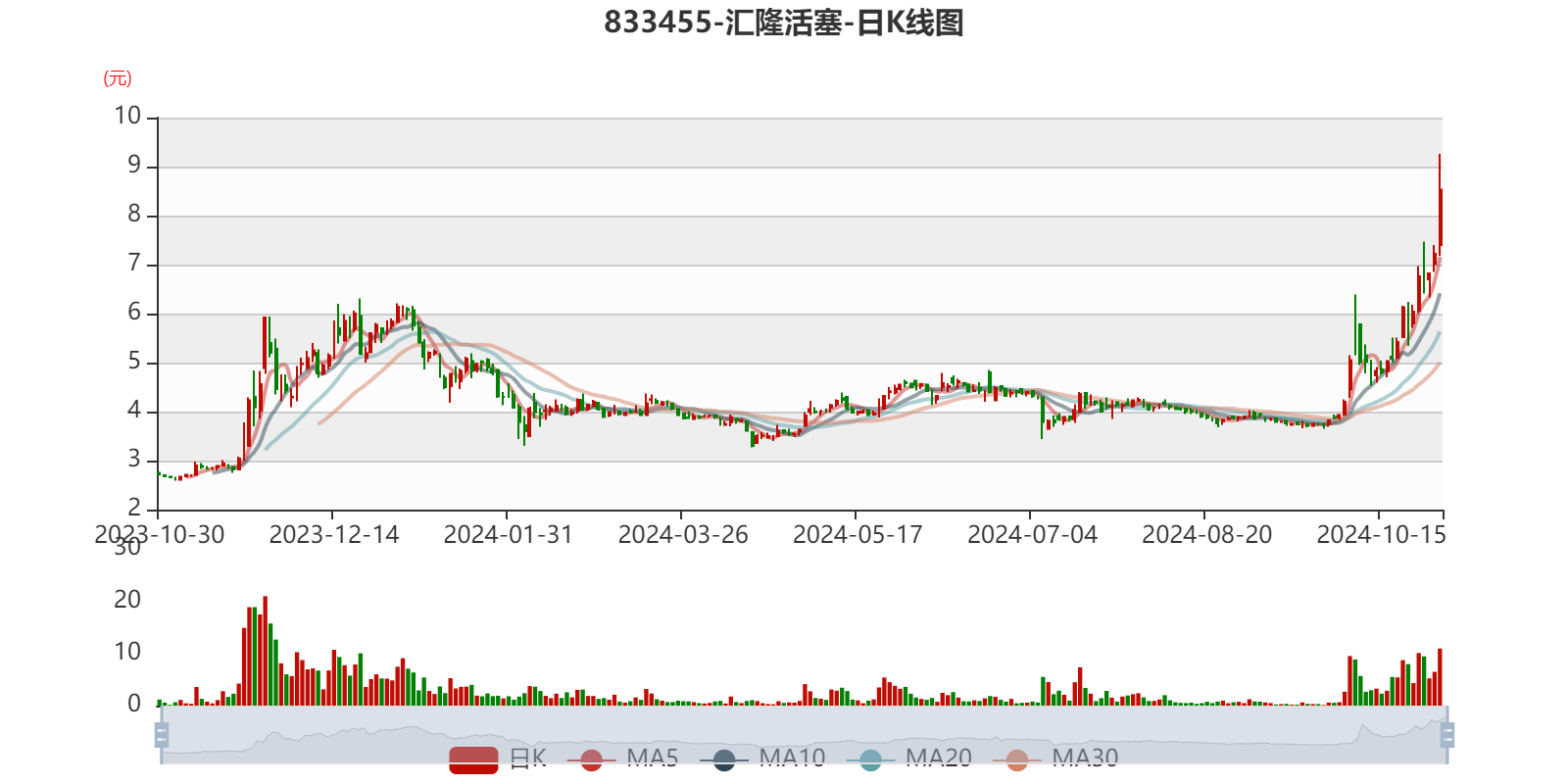Click the volume axis label 20

(127, 600)
